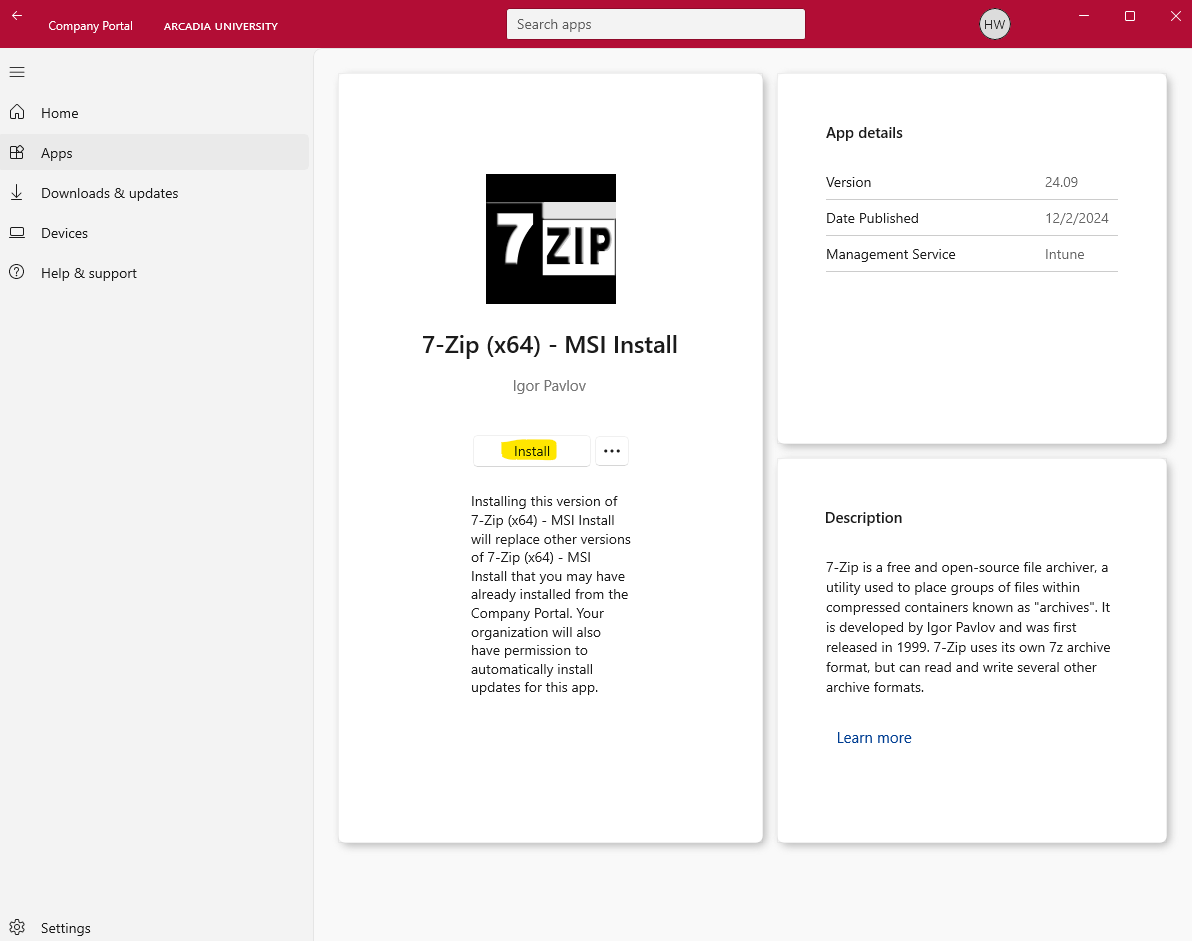Click the Help & support question icon
The image size is (1192, 941).
(17, 272)
